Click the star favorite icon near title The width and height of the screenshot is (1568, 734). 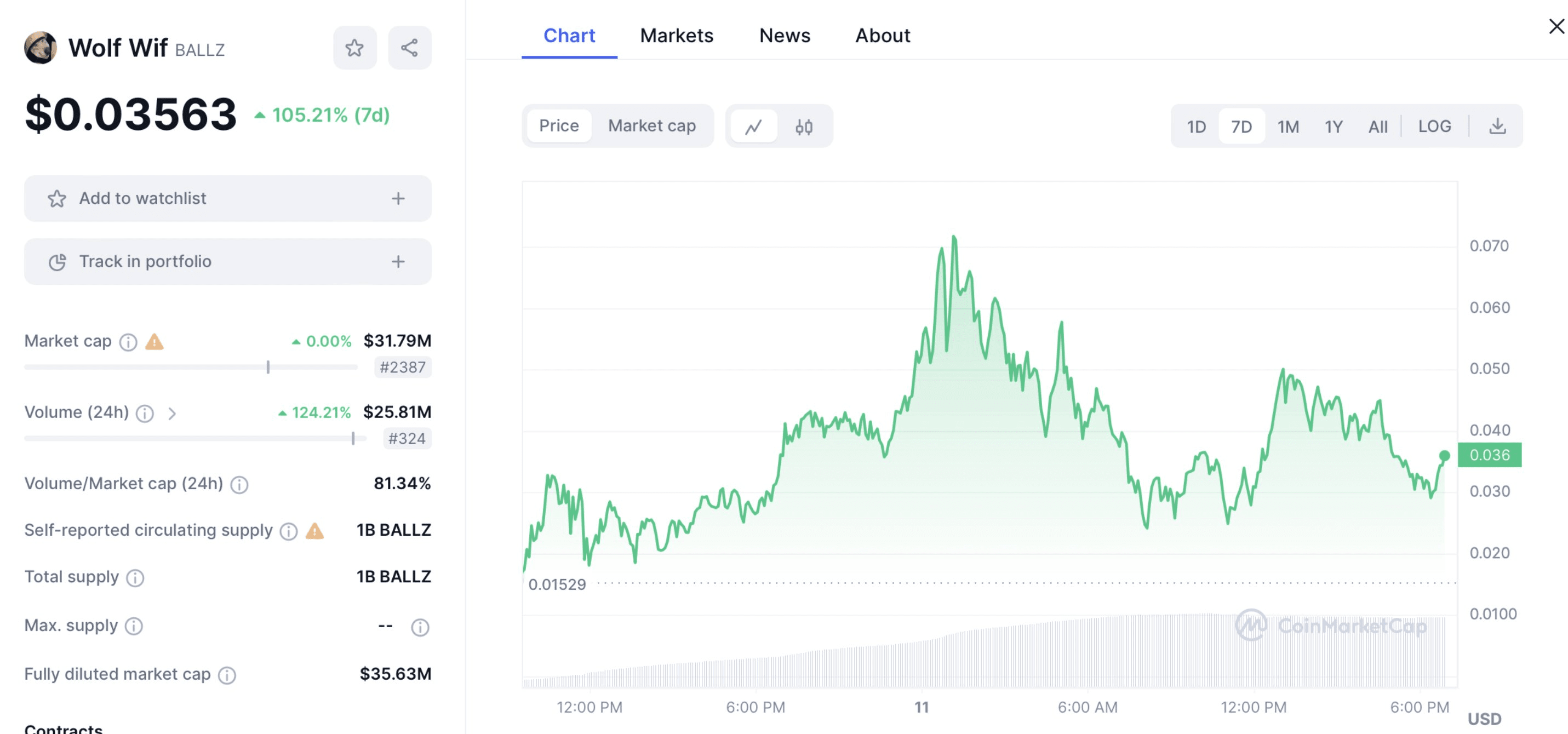point(354,48)
